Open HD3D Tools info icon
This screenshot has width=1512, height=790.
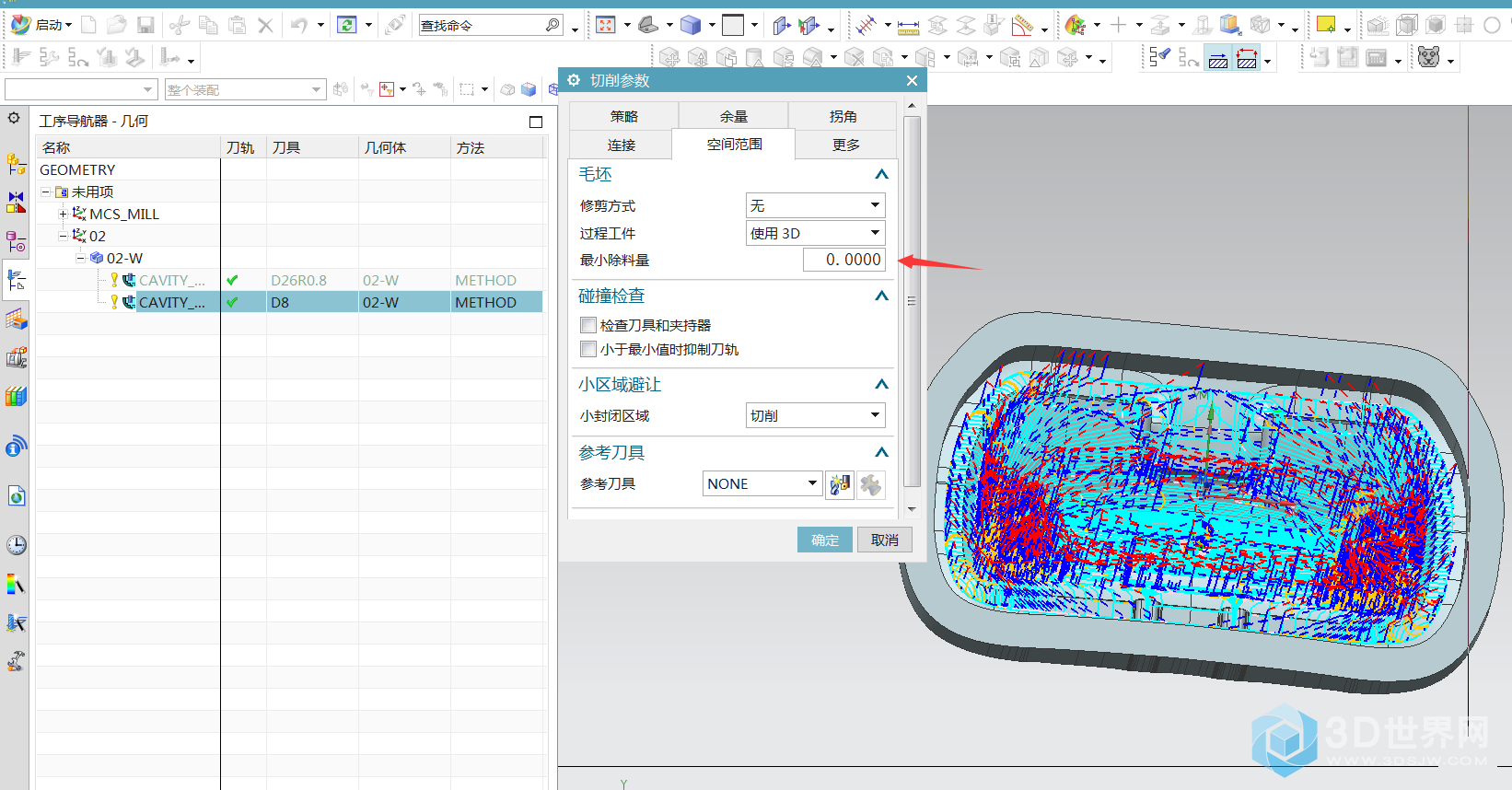point(16,447)
